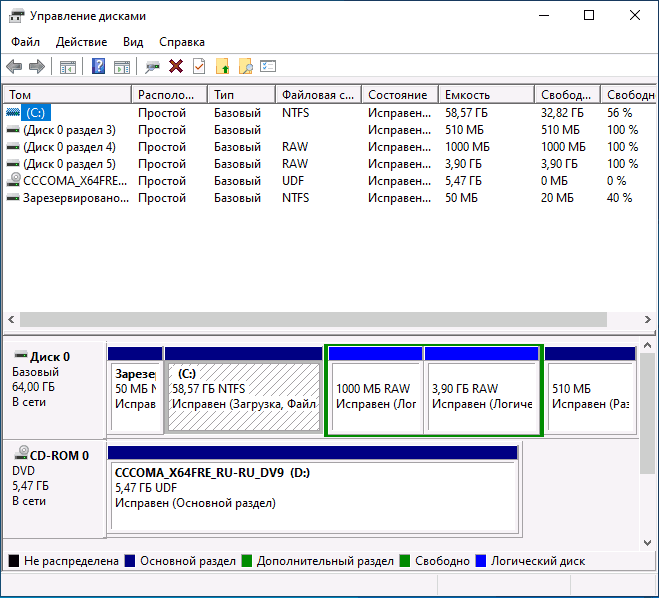This screenshot has width=659, height=598.
Task: Click the green Дополнительный раздел legend swatch
Action: pyautogui.click(x=247, y=561)
